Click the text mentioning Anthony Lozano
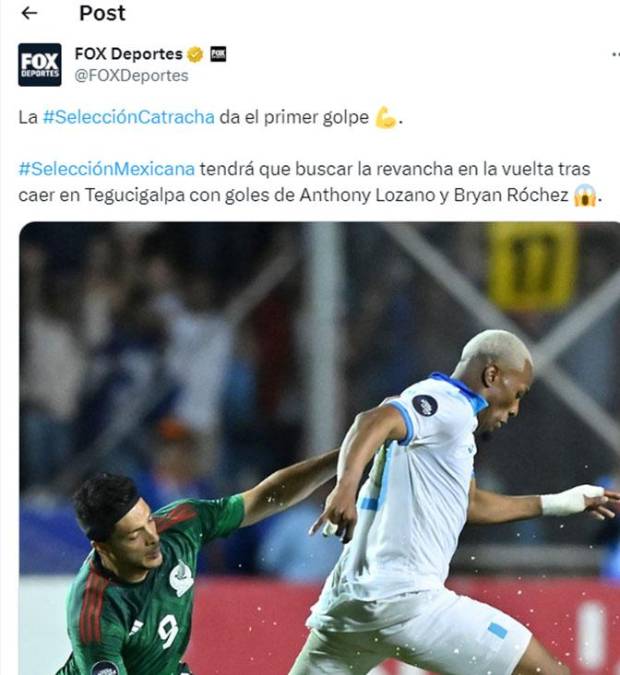620x675 pixels. 367,195
